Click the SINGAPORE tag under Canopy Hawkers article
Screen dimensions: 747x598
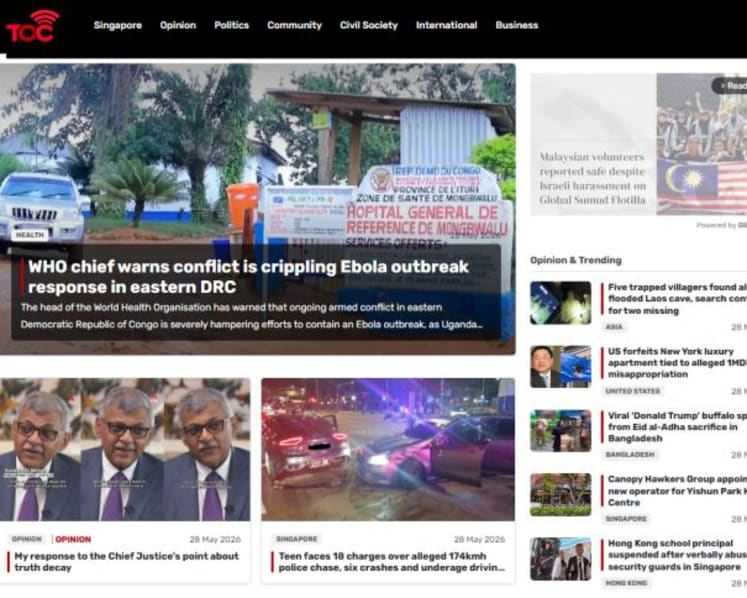tap(626, 518)
